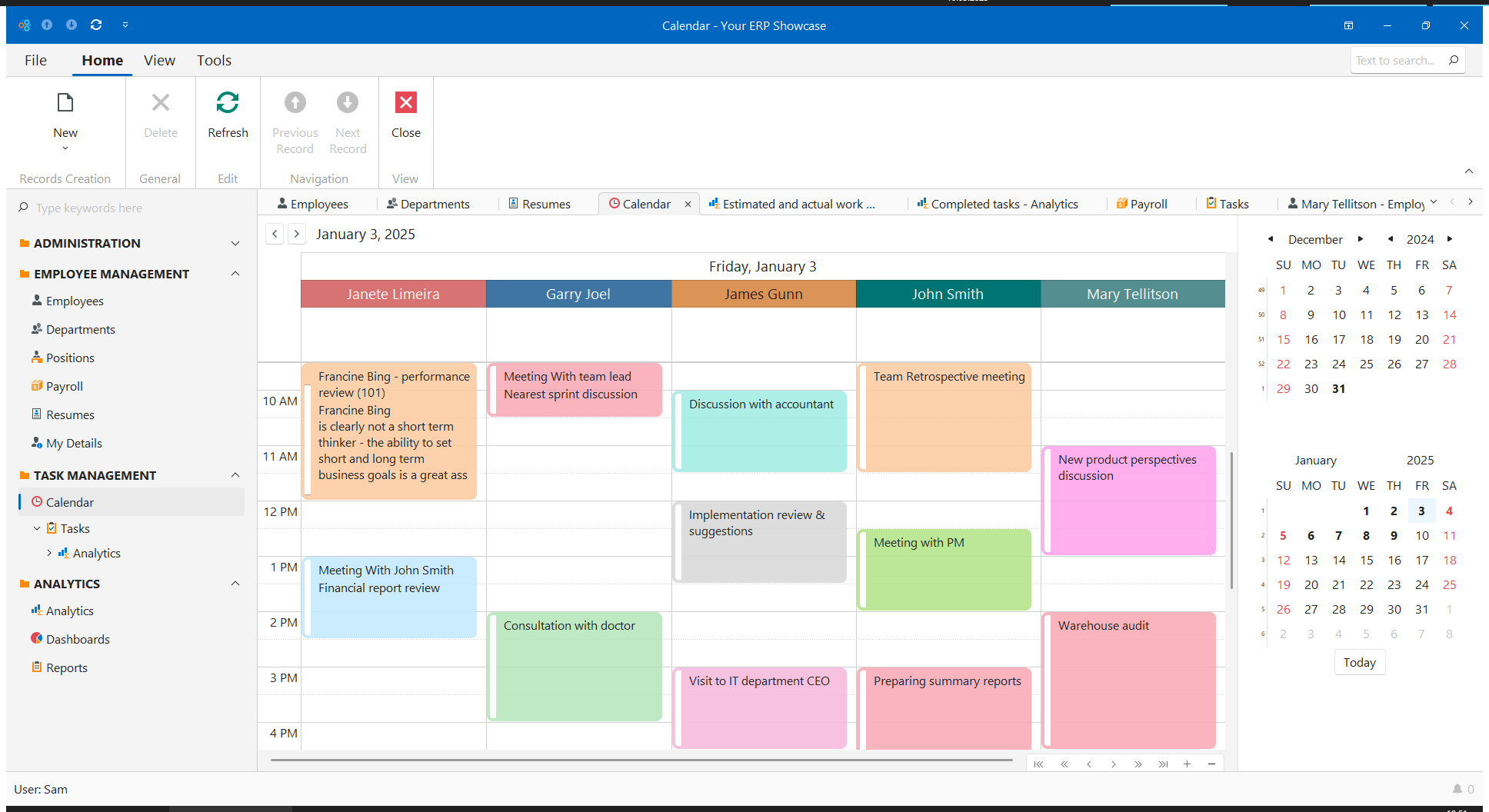Zoom in the calendar with the plus icon

1187,764
